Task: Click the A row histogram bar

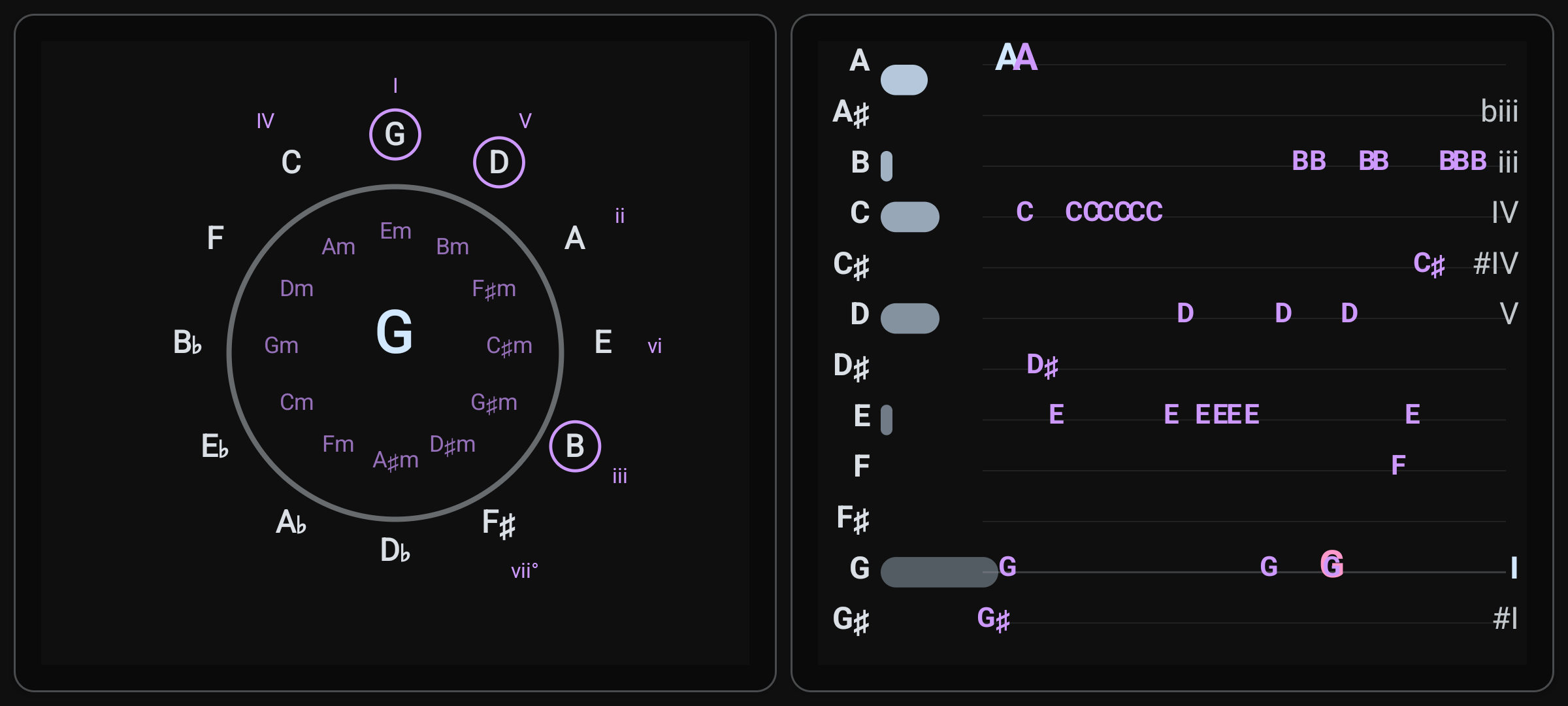Action: 904,80
